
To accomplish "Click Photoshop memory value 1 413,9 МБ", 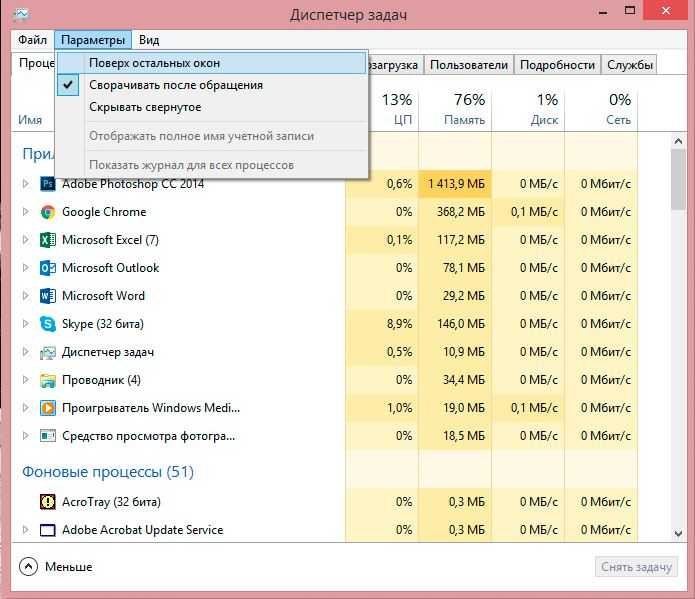I will (456, 184).
